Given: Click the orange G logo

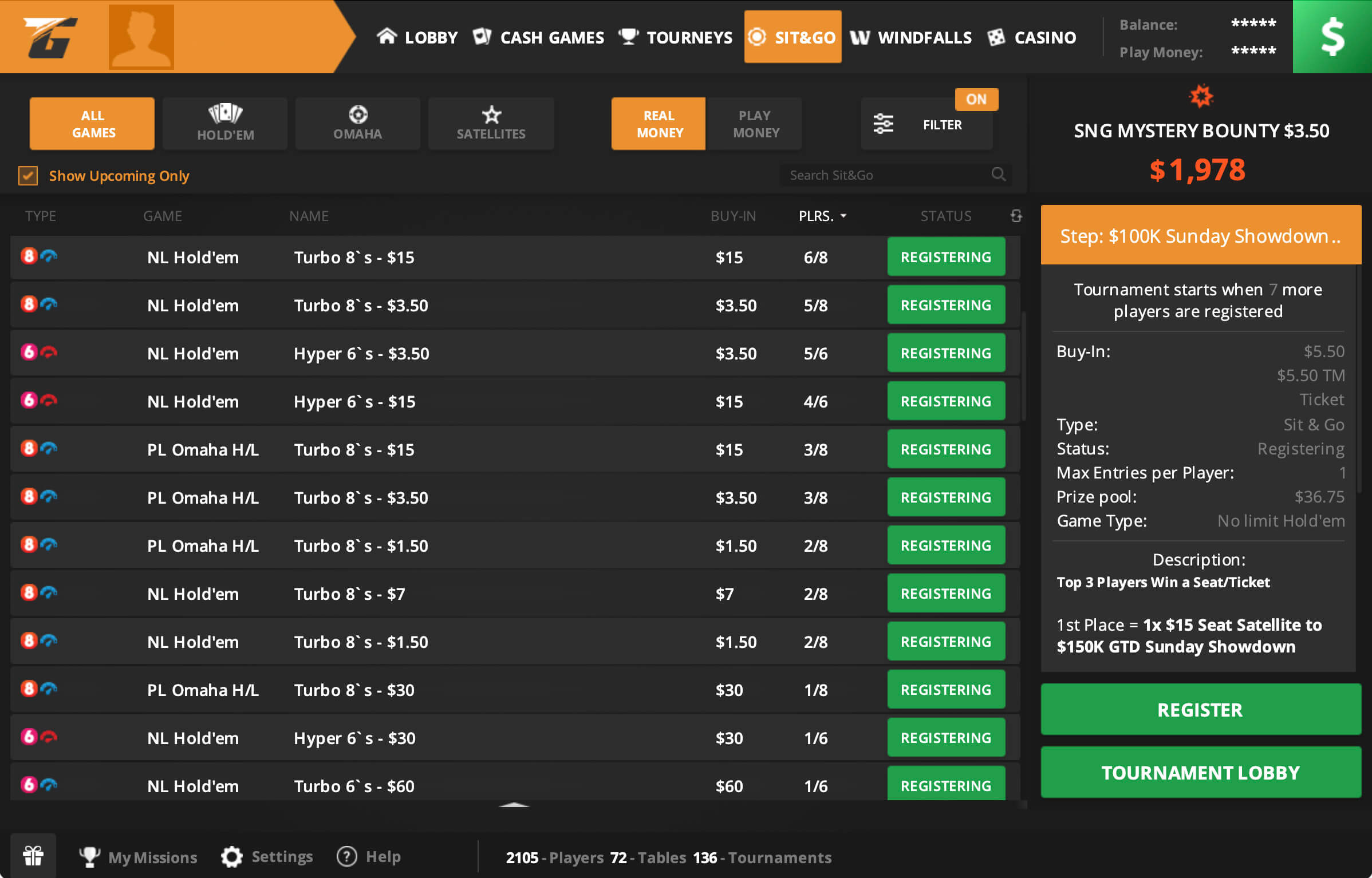Looking at the screenshot, I should click(x=50, y=37).
